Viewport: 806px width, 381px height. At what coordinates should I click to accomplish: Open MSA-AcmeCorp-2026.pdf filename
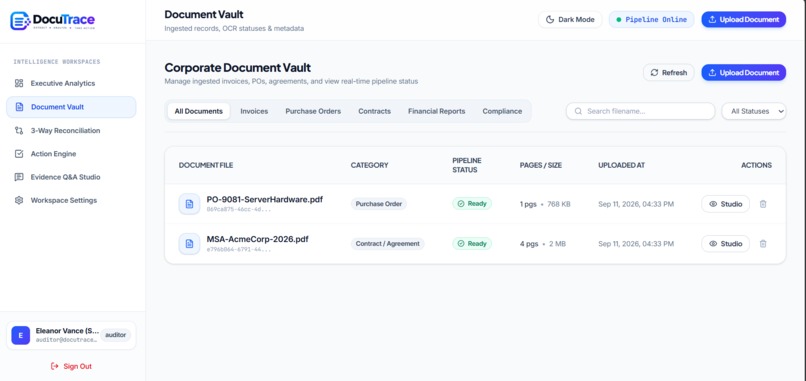point(258,239)
